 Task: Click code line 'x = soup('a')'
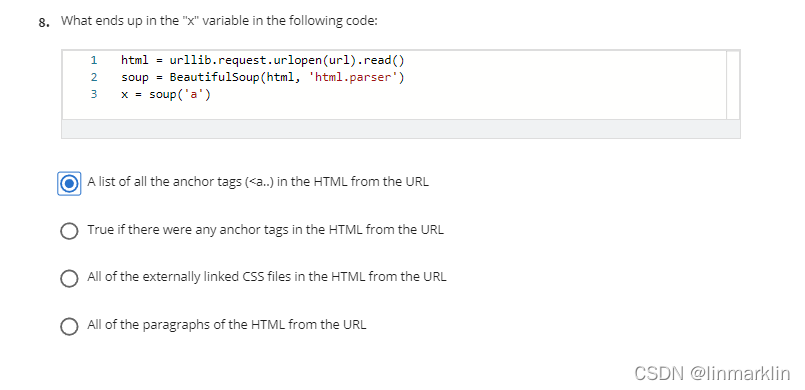166,94
